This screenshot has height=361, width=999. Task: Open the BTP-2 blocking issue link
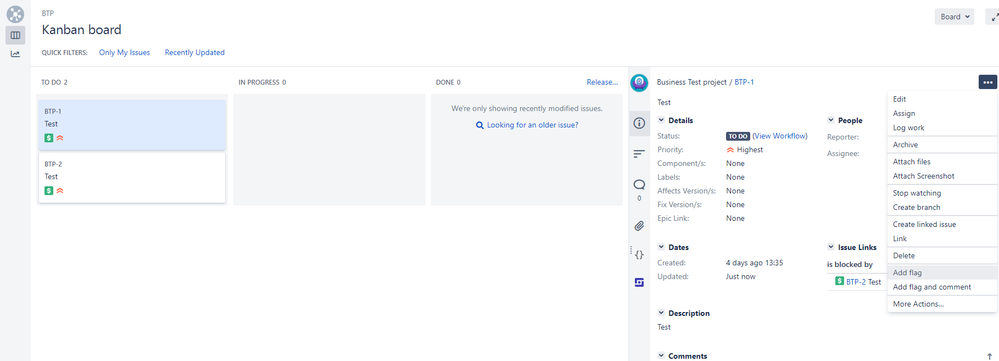point(856,281)
